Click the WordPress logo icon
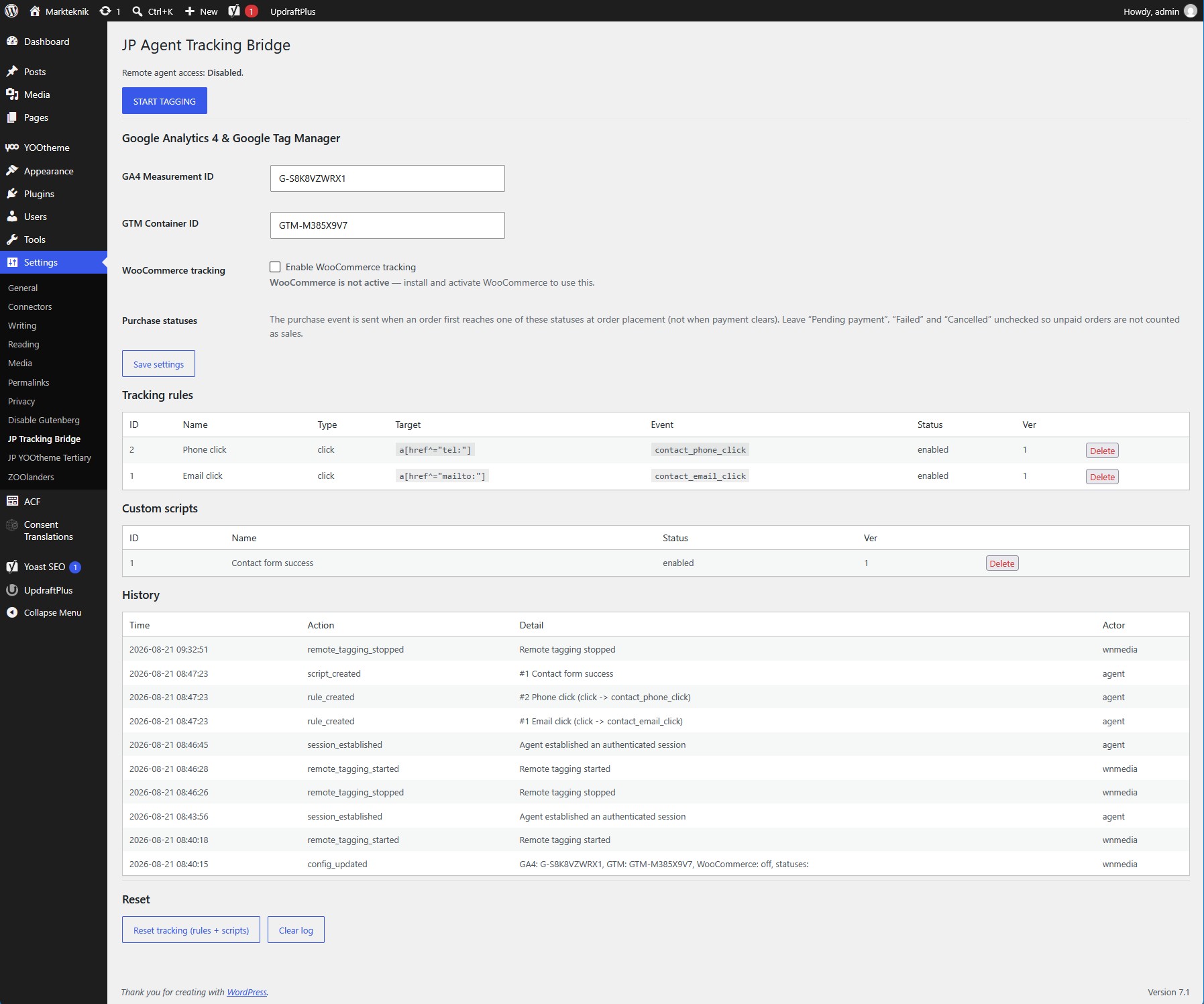Image resolution: width=1204 pixels, height=1004 pixels. click(x=11, y=11)
